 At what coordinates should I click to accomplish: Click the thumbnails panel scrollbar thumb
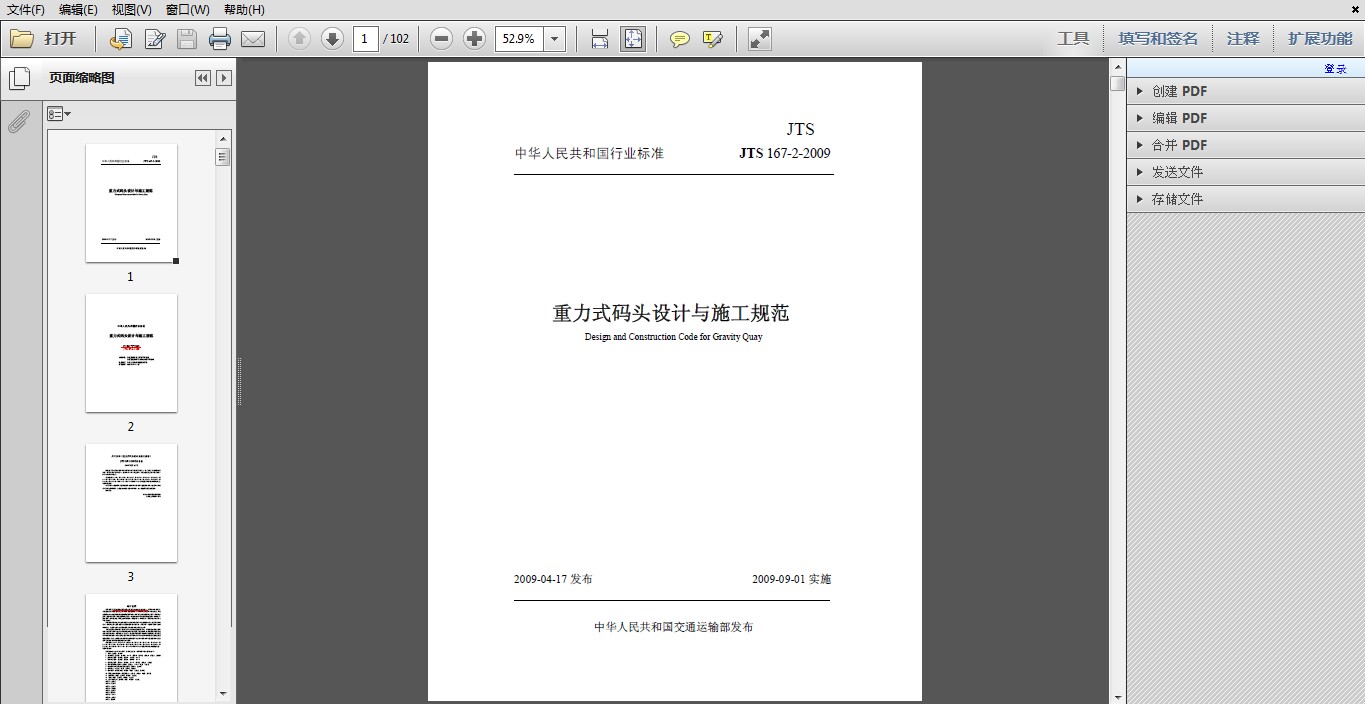pyautogui.click(x=223, y=157)
